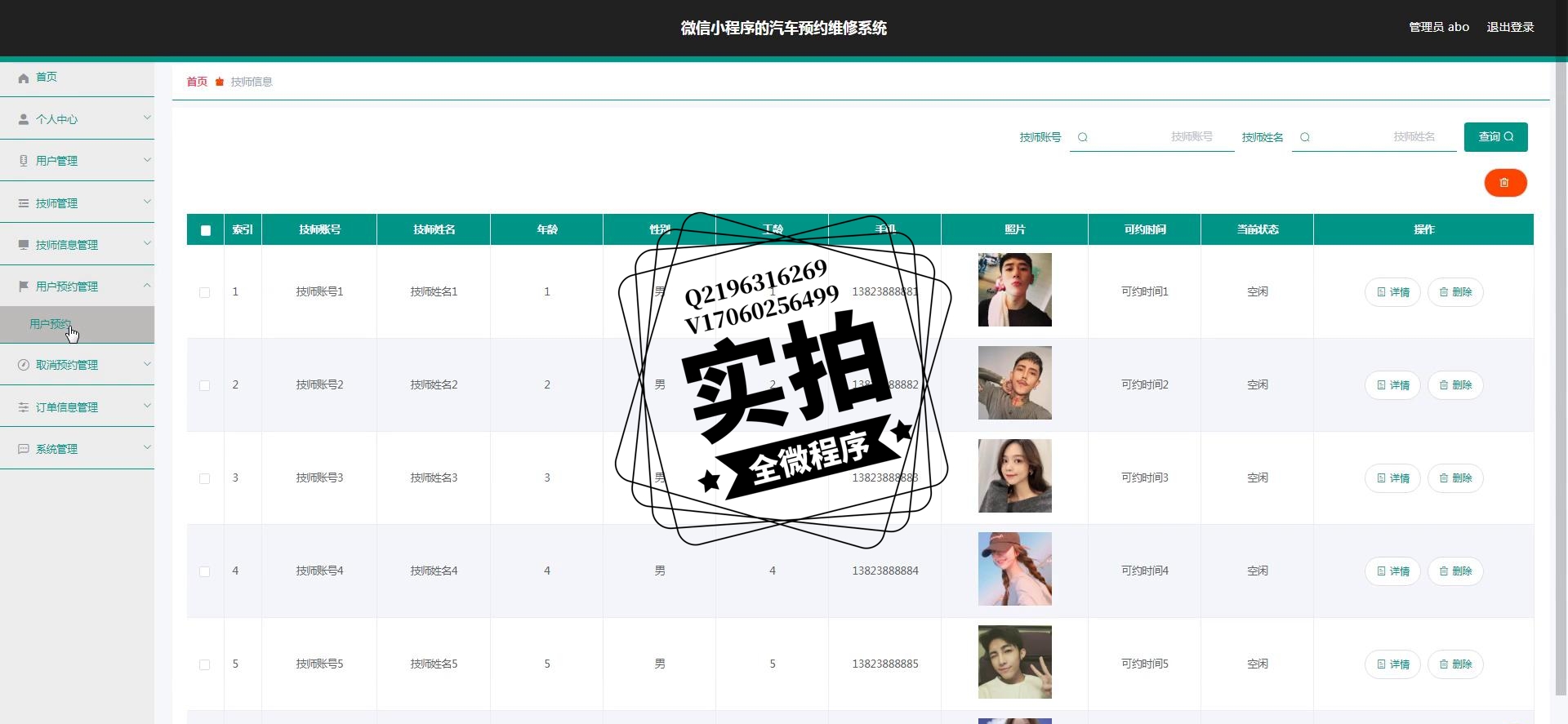The image size is (1568, 724).
Task: Click the 可约时间 column header
Action: point(1145,229)
